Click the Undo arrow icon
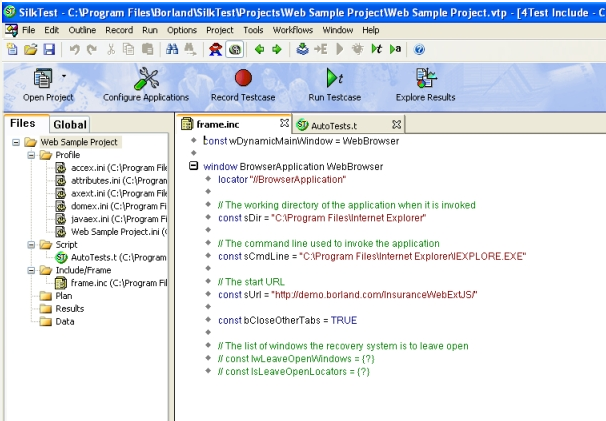The height and width of the screenshot is (421, 606). [x=74, y=49]
